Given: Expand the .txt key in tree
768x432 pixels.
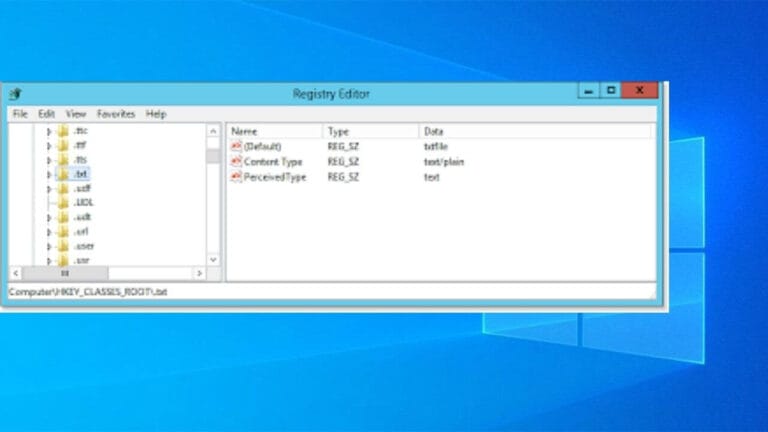Looking at the screenshot, I should (x=48, y=174).
